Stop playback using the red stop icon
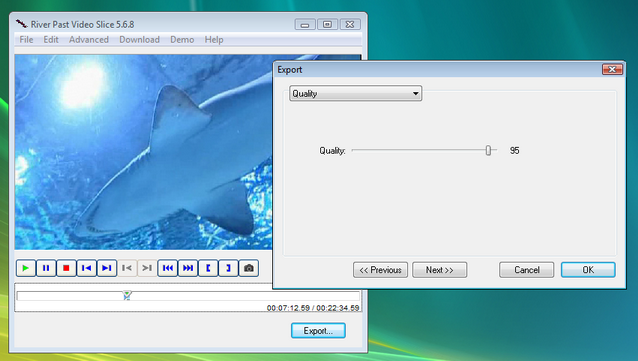638x361 pixels. click(x=66, y=268)
